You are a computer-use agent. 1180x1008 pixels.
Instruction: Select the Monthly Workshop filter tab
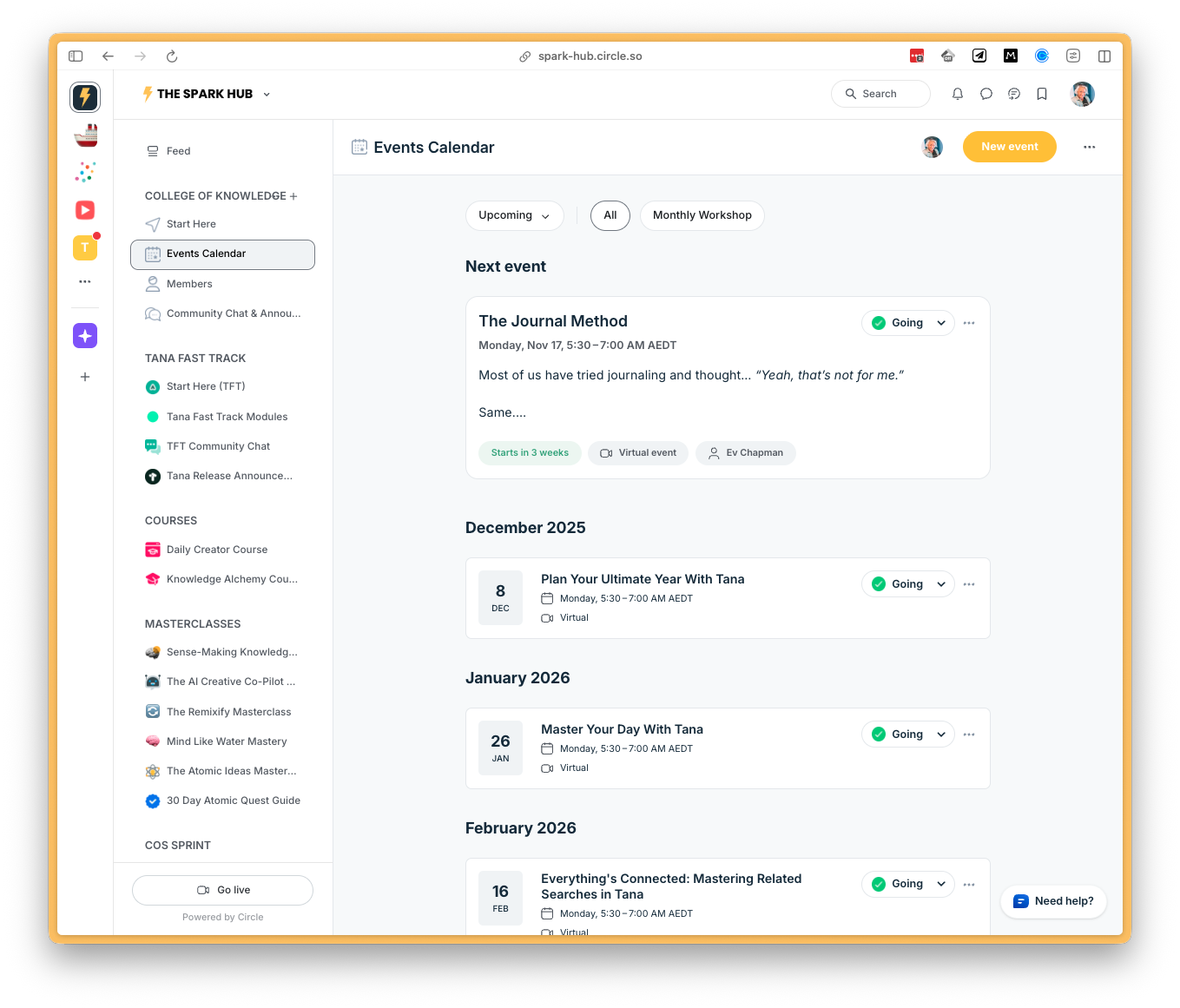coord(702,215)
